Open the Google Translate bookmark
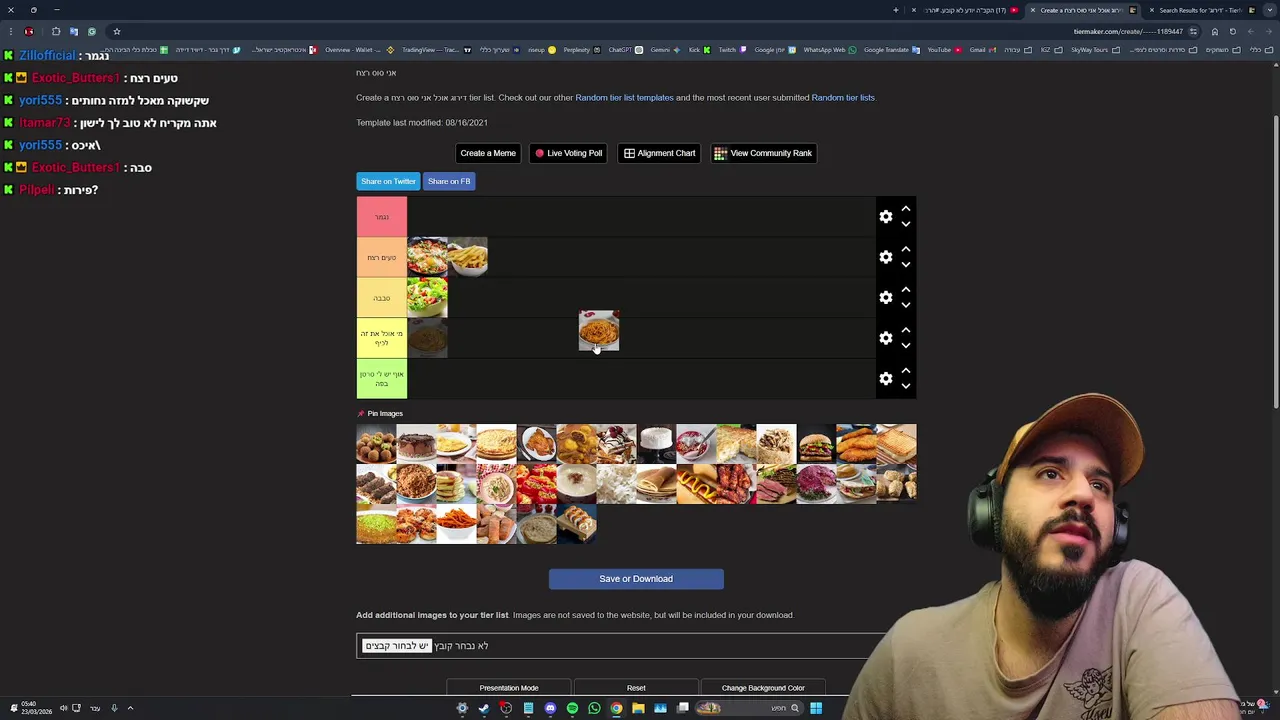This screenshot has height=720, width=1280. pos(890,50)
